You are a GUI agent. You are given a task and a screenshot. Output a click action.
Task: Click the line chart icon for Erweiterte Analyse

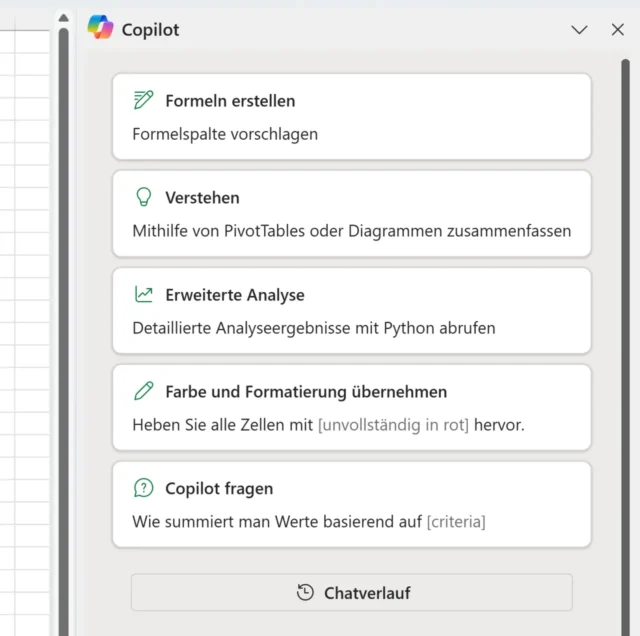click(144, 294)
